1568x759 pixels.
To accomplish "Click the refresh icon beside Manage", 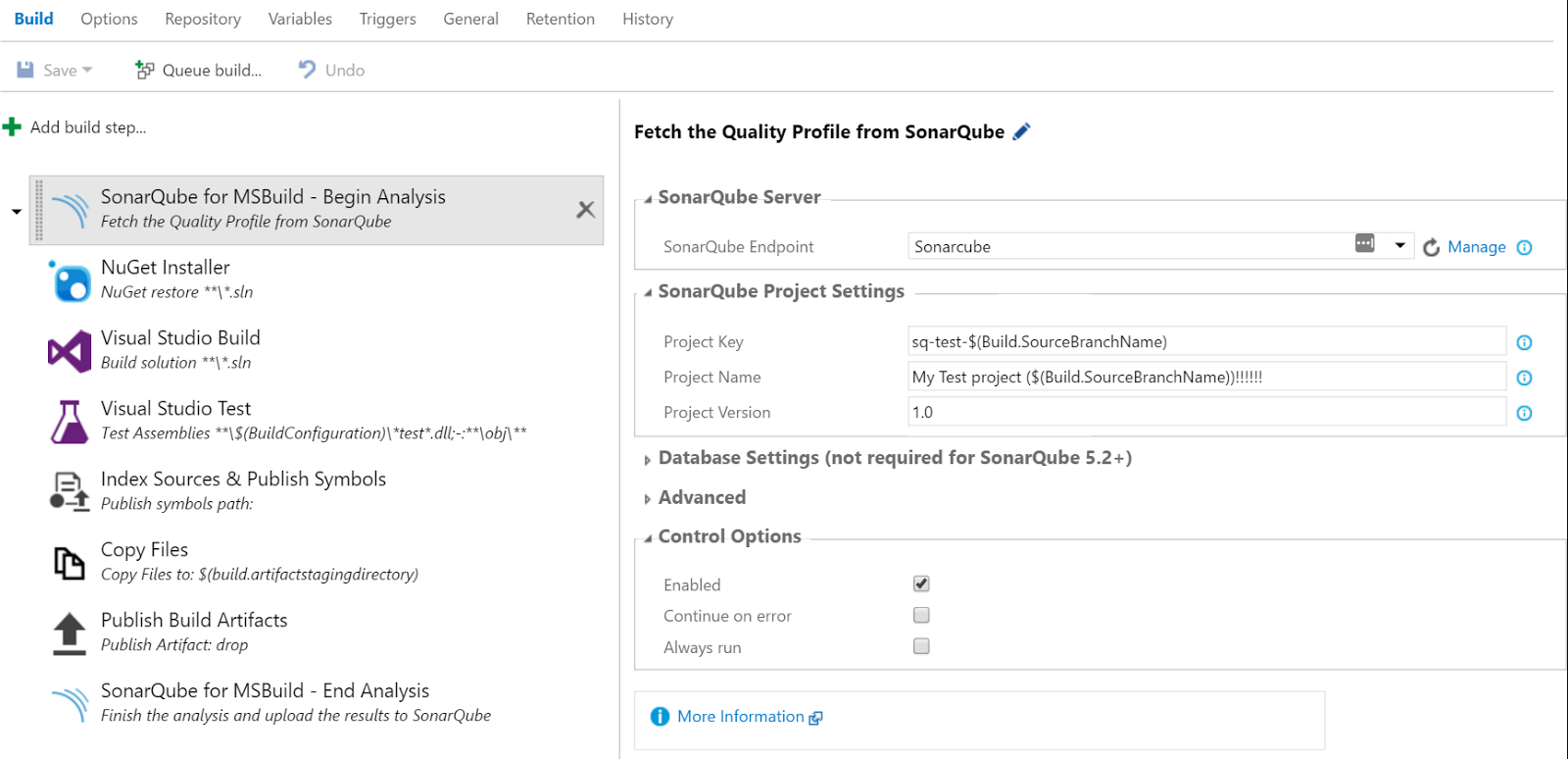I will coord(1431,247).
